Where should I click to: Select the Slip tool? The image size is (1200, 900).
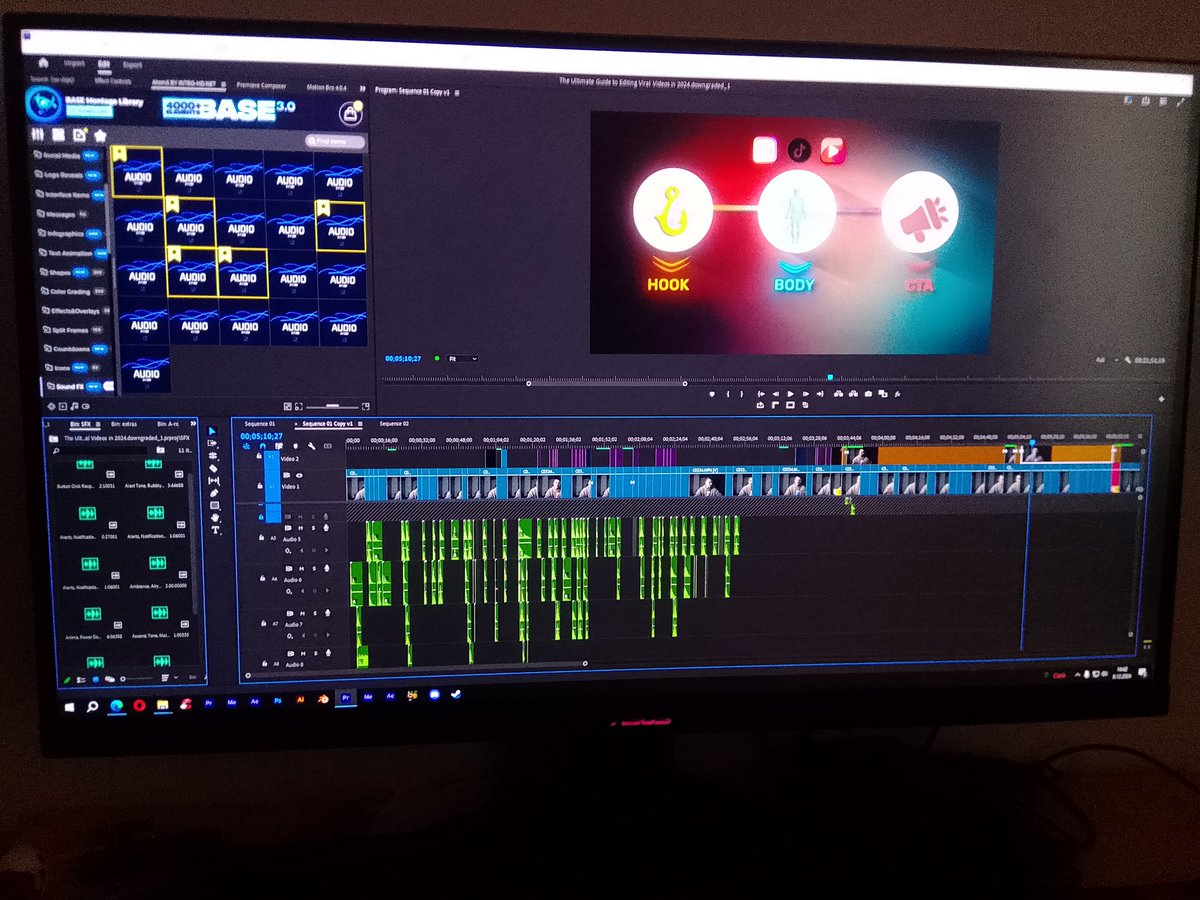point(213,480)
